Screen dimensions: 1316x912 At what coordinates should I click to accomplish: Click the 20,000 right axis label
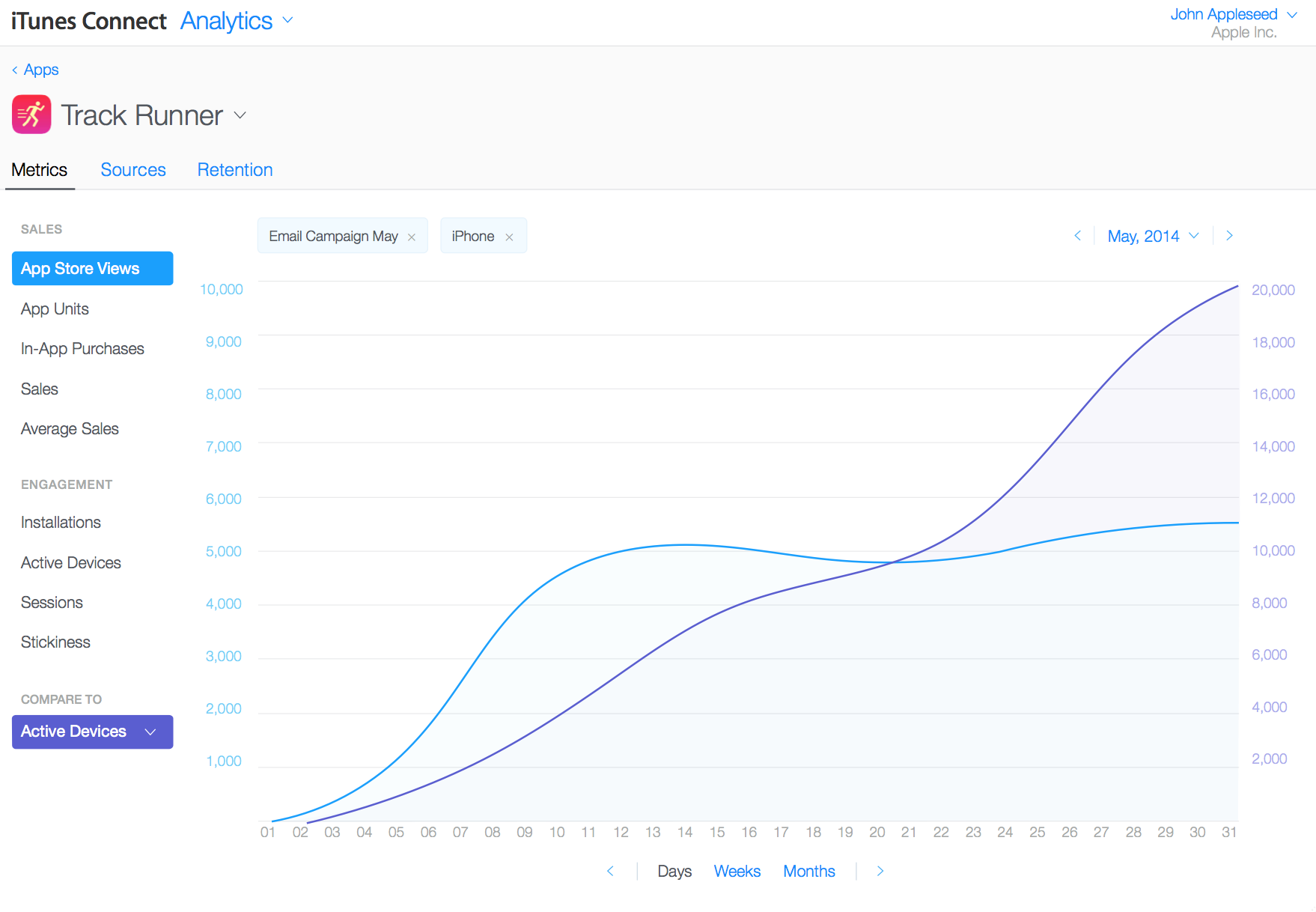tap(1273, 290)
